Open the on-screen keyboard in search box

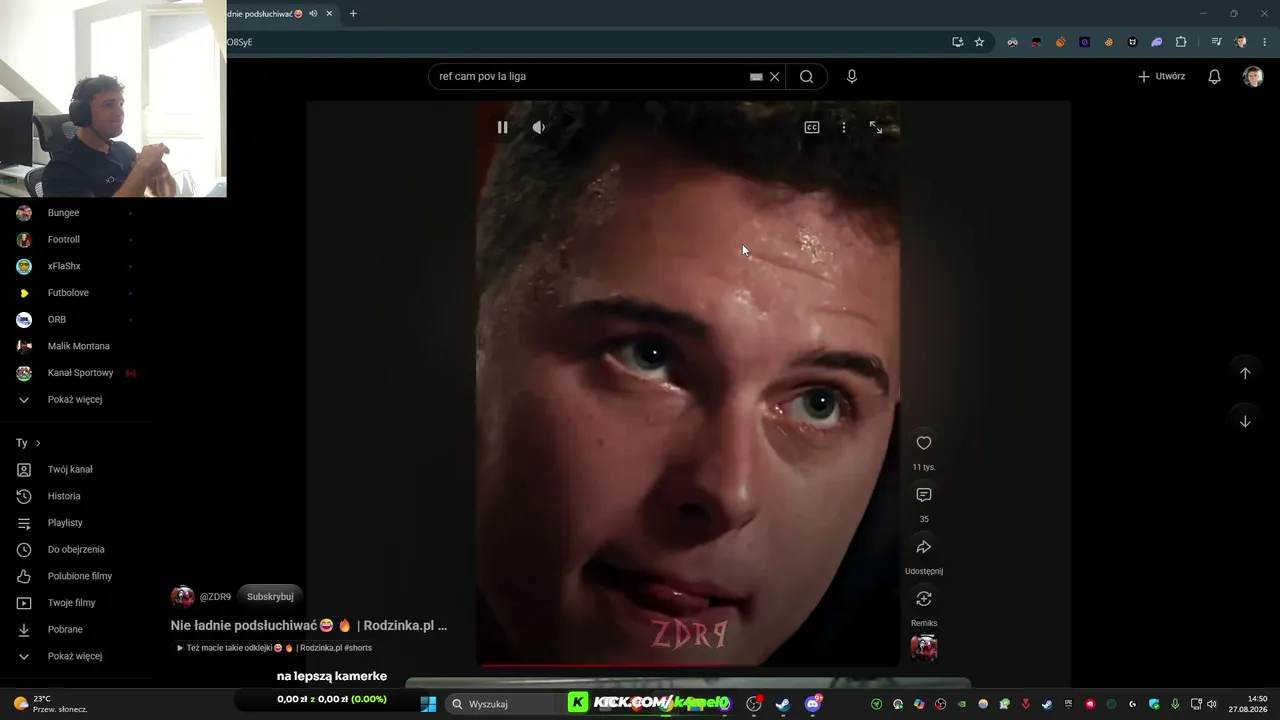pyautogui.click(x=756, y=77)
